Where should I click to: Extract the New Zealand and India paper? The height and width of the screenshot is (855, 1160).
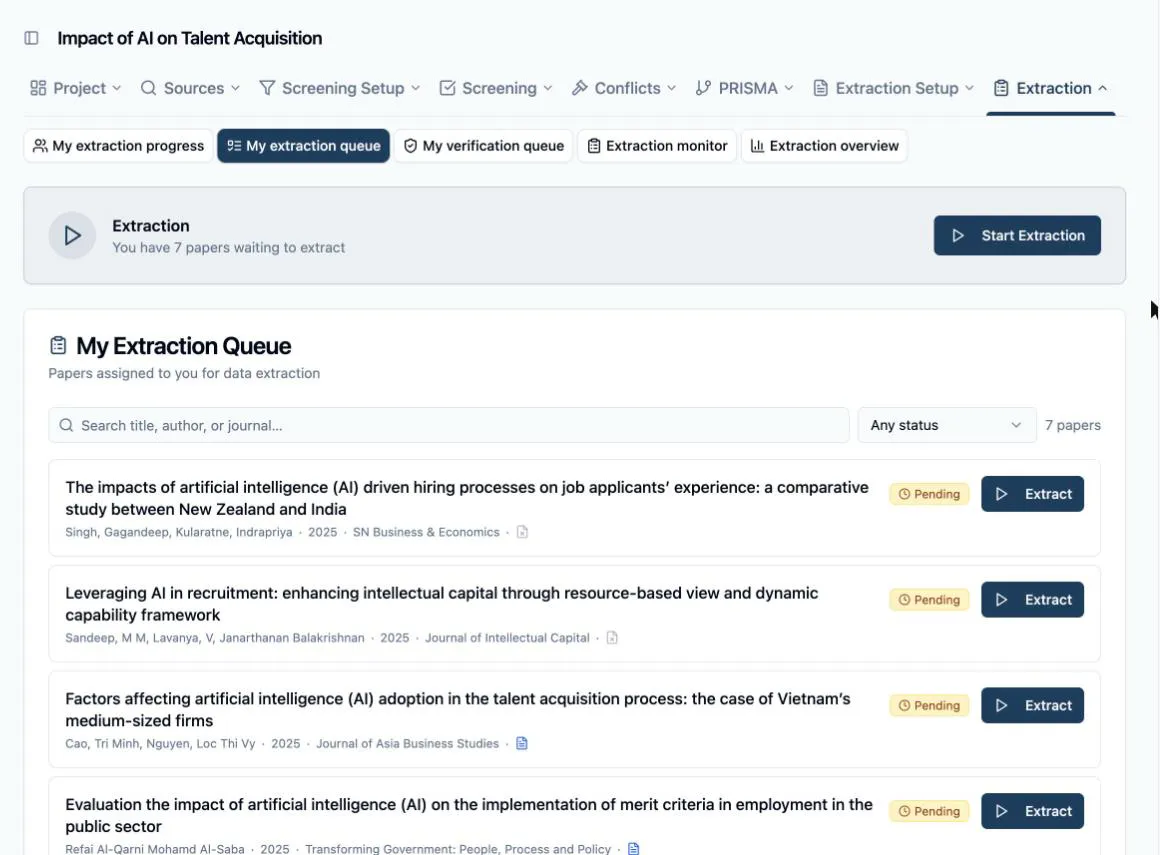[1033, 494]
